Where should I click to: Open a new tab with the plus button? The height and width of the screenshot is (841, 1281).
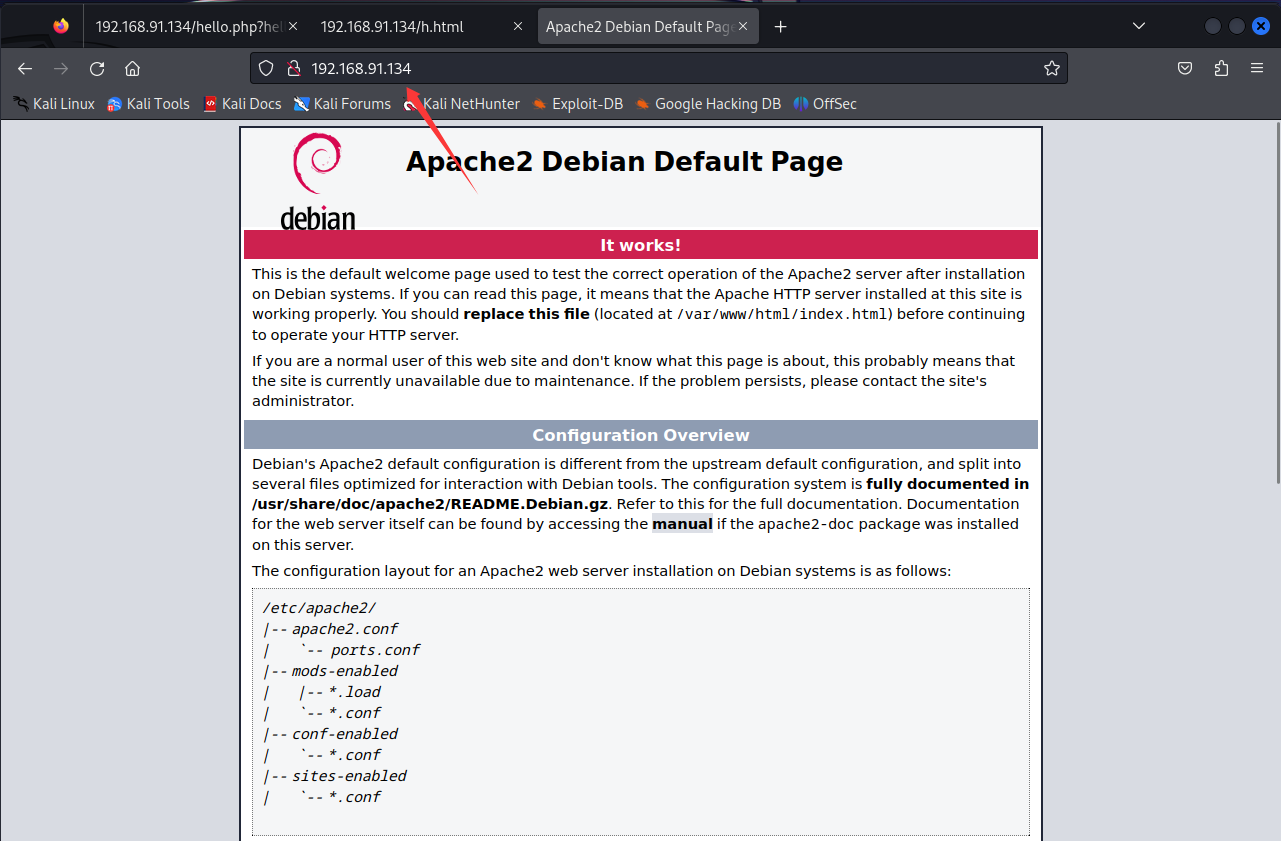(781, 26)
